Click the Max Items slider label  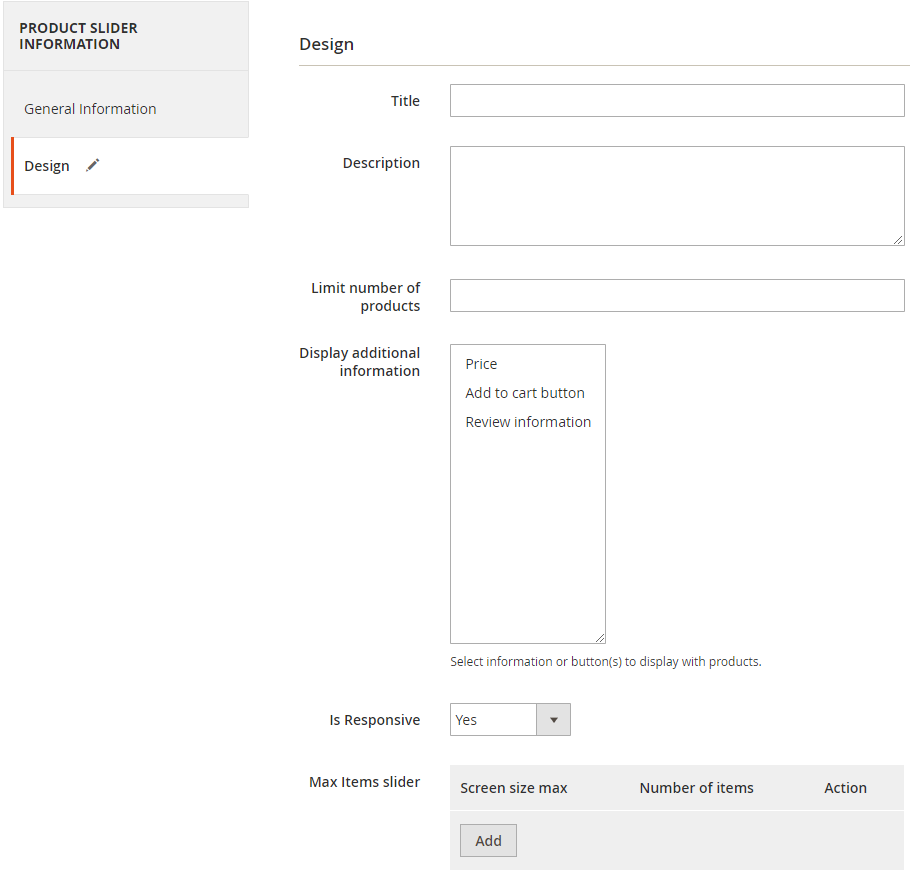point(365,782)
